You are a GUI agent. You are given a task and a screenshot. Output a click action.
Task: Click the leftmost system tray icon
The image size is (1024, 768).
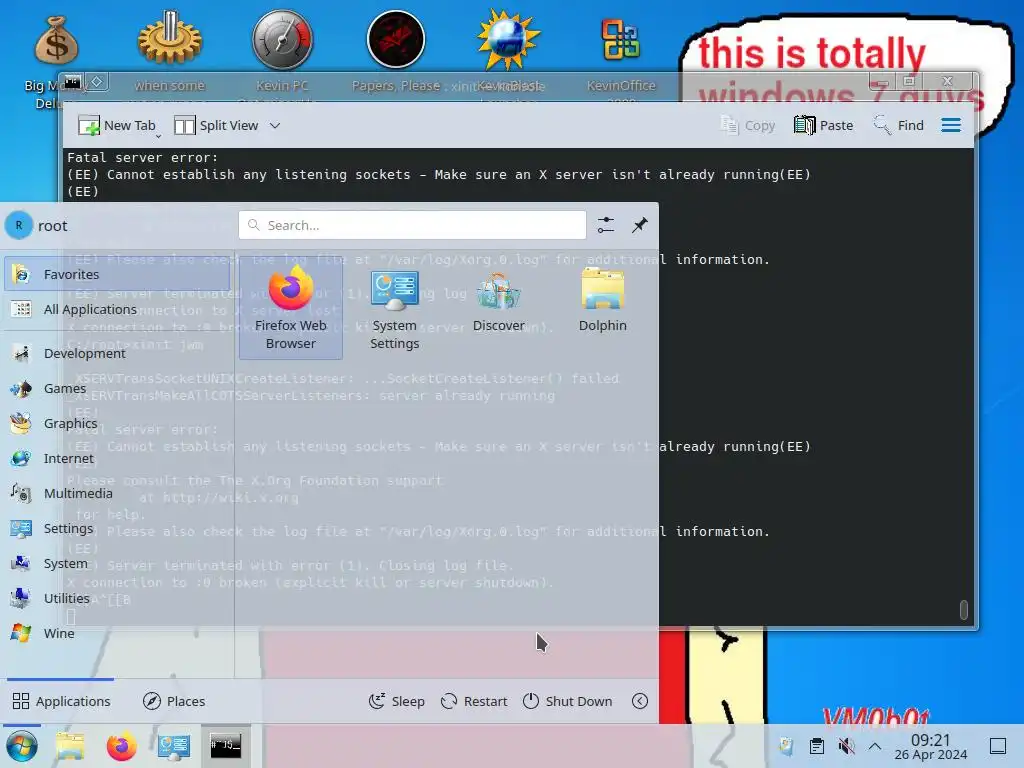coord(786,746)
